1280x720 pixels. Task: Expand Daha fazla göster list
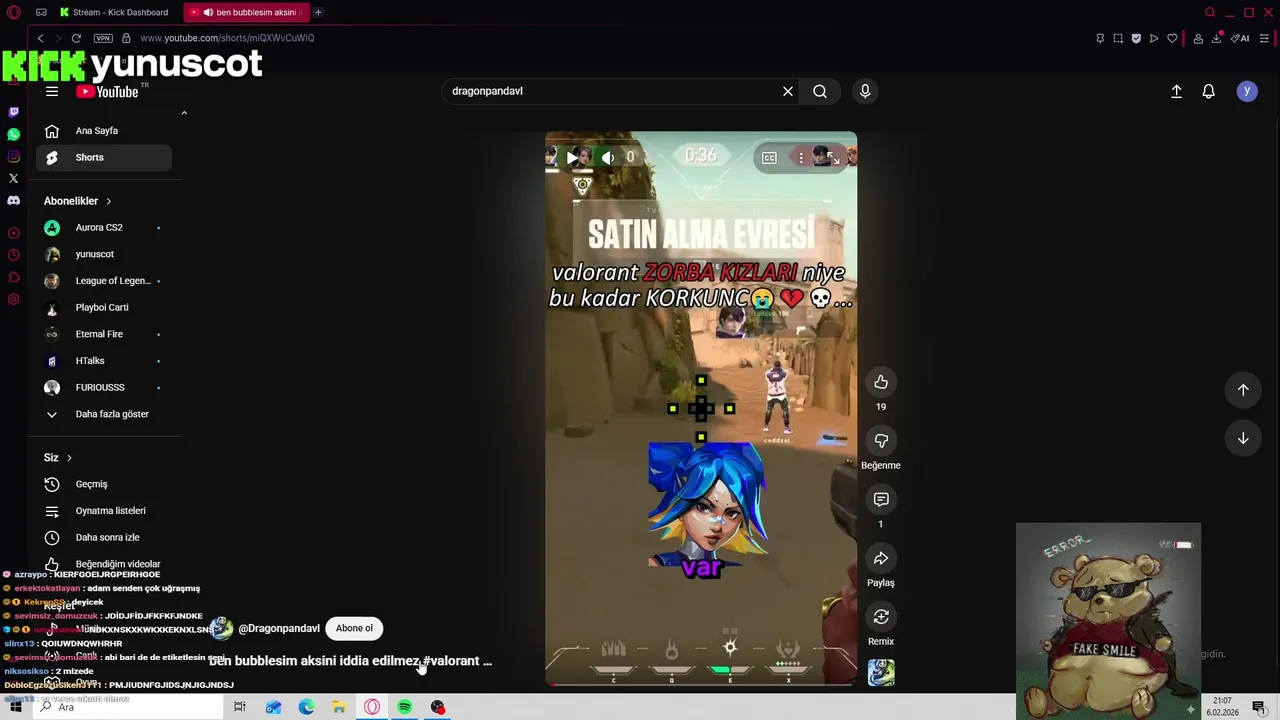pos(104,414)
